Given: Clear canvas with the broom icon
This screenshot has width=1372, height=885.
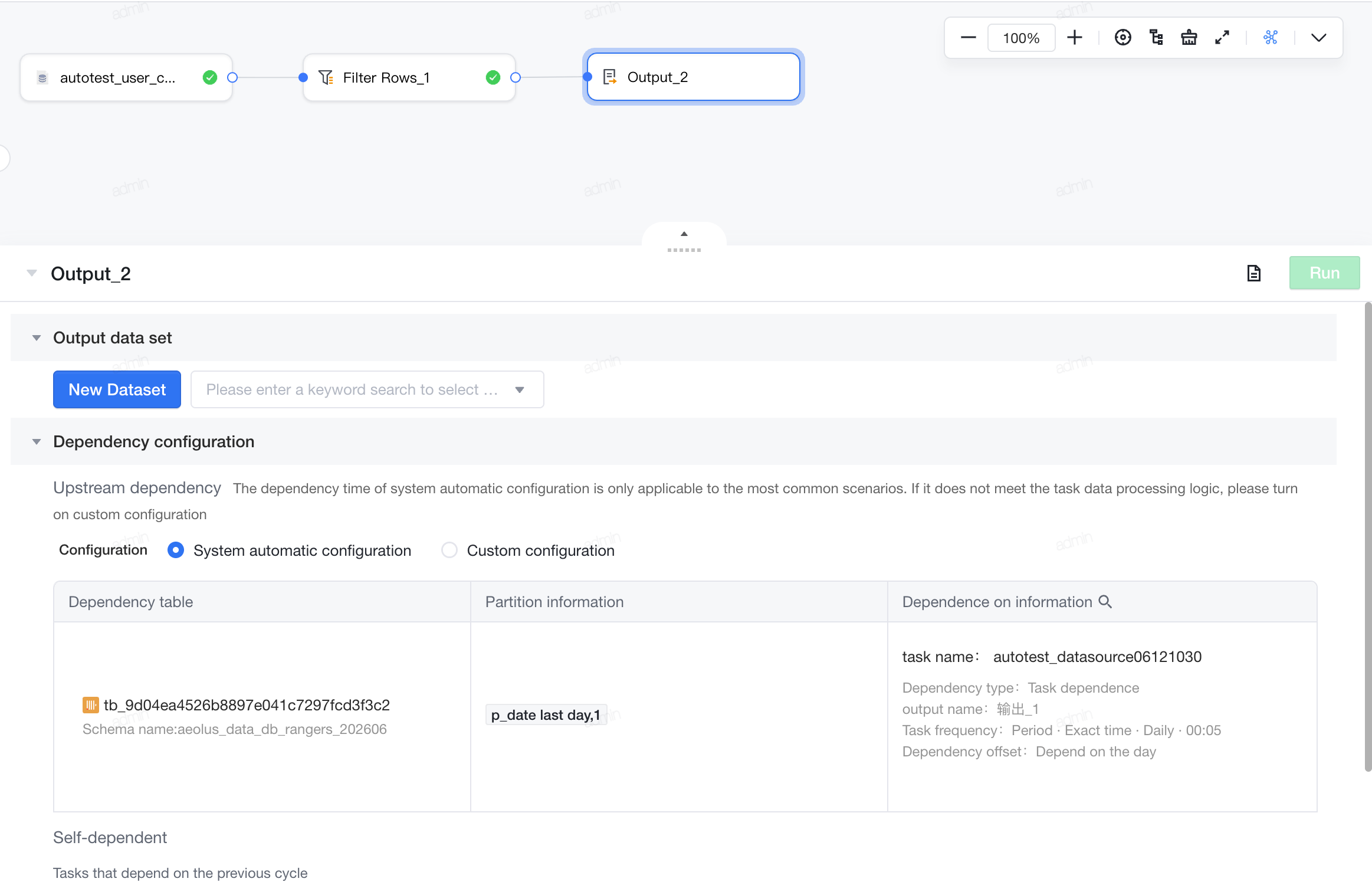Looking at the screenshot, I should [1189, 38].
